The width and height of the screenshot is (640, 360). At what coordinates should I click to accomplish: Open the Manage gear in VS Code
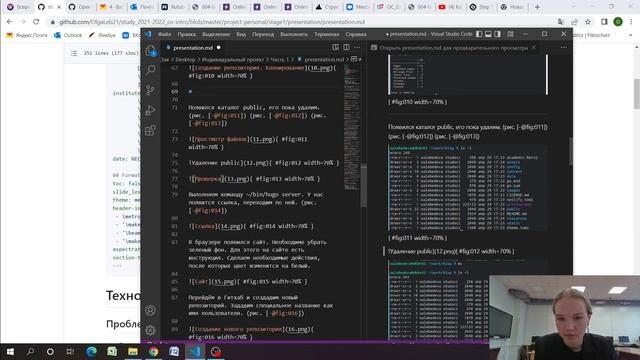[x=150, y=330]
